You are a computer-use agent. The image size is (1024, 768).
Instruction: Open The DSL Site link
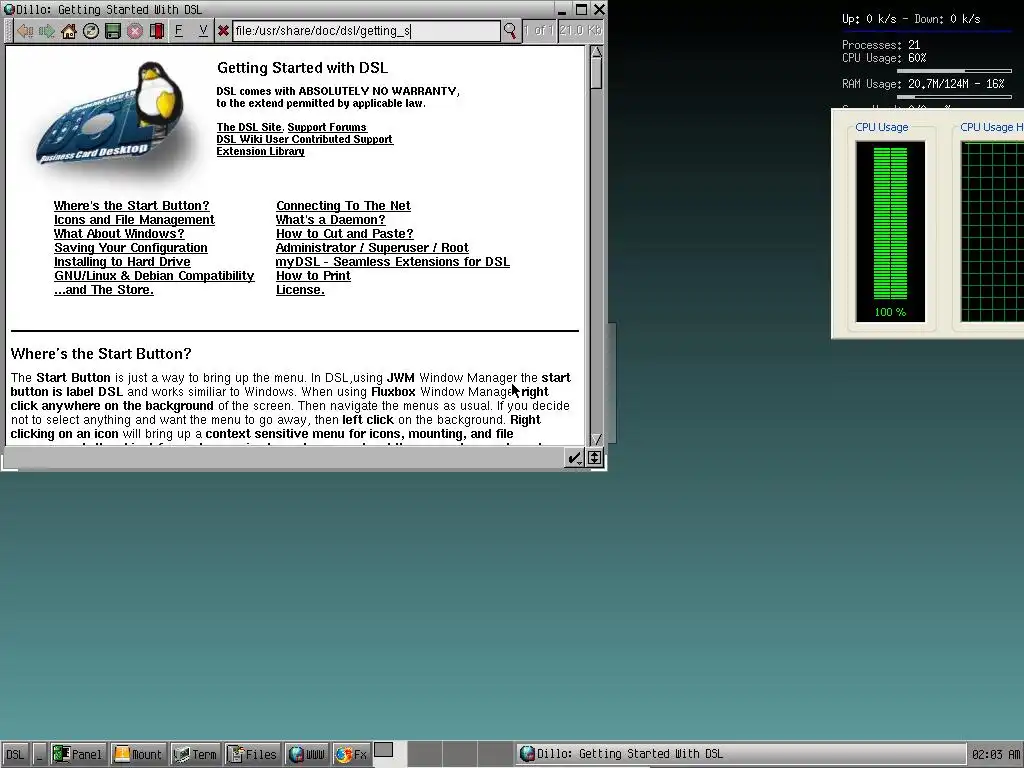(x=249, y=127)
